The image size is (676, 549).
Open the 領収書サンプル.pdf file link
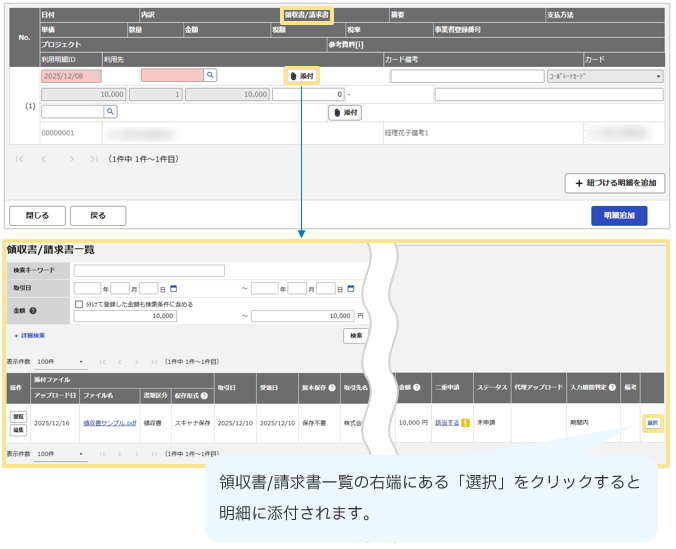click(110, 423)
